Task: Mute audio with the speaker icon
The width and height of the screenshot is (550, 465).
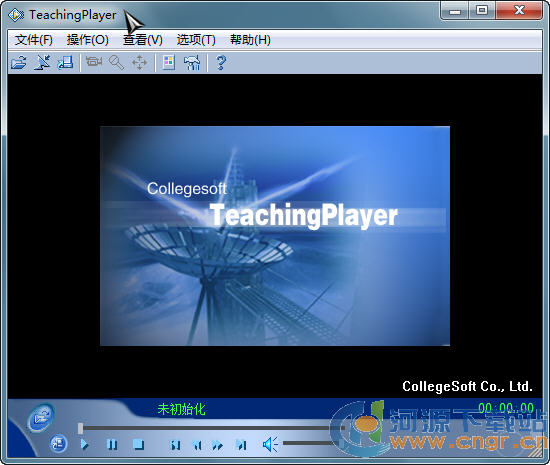Action: pyautogui.click(x=270, y=444)
